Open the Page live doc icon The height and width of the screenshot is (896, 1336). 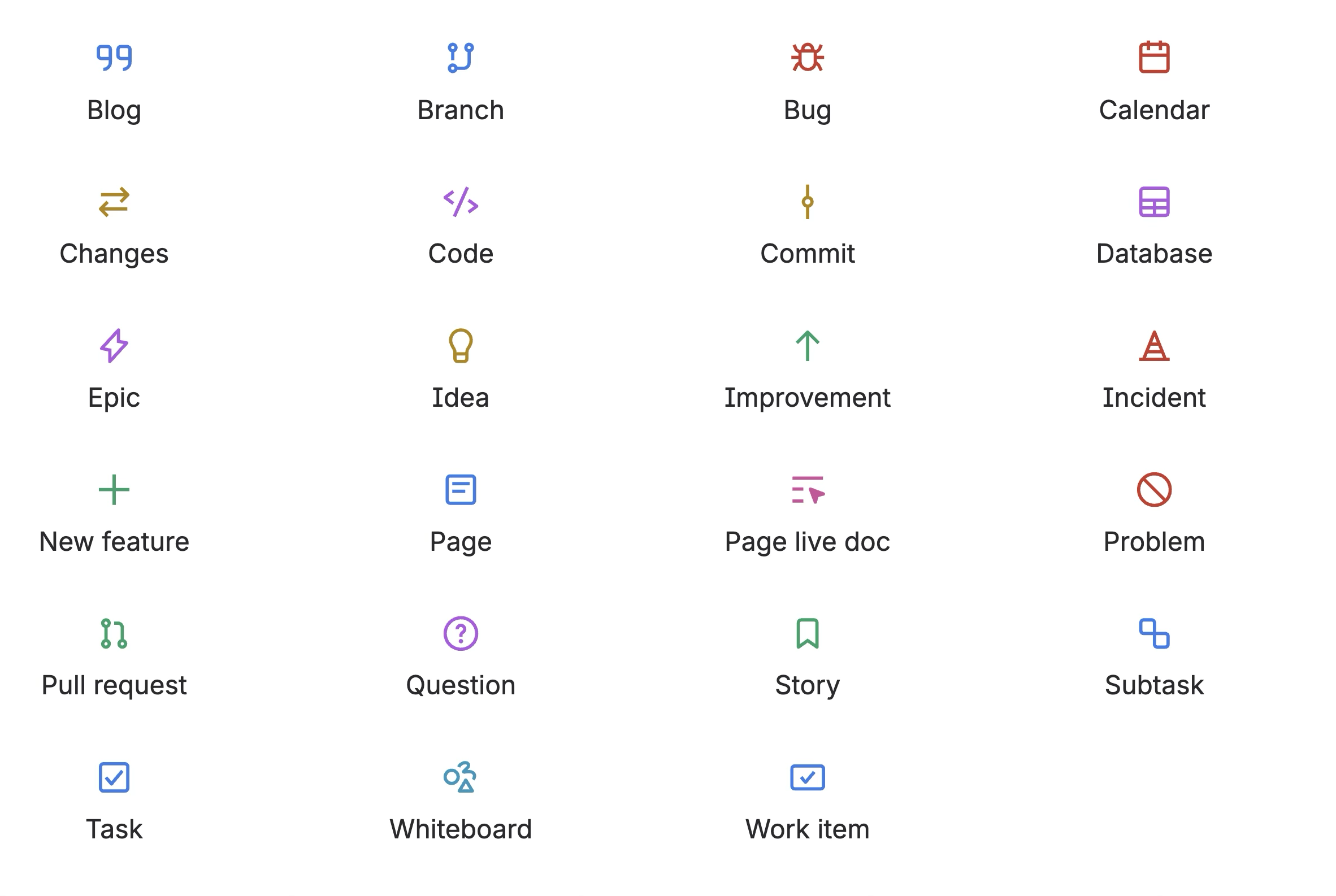click(x=807, y=489)
